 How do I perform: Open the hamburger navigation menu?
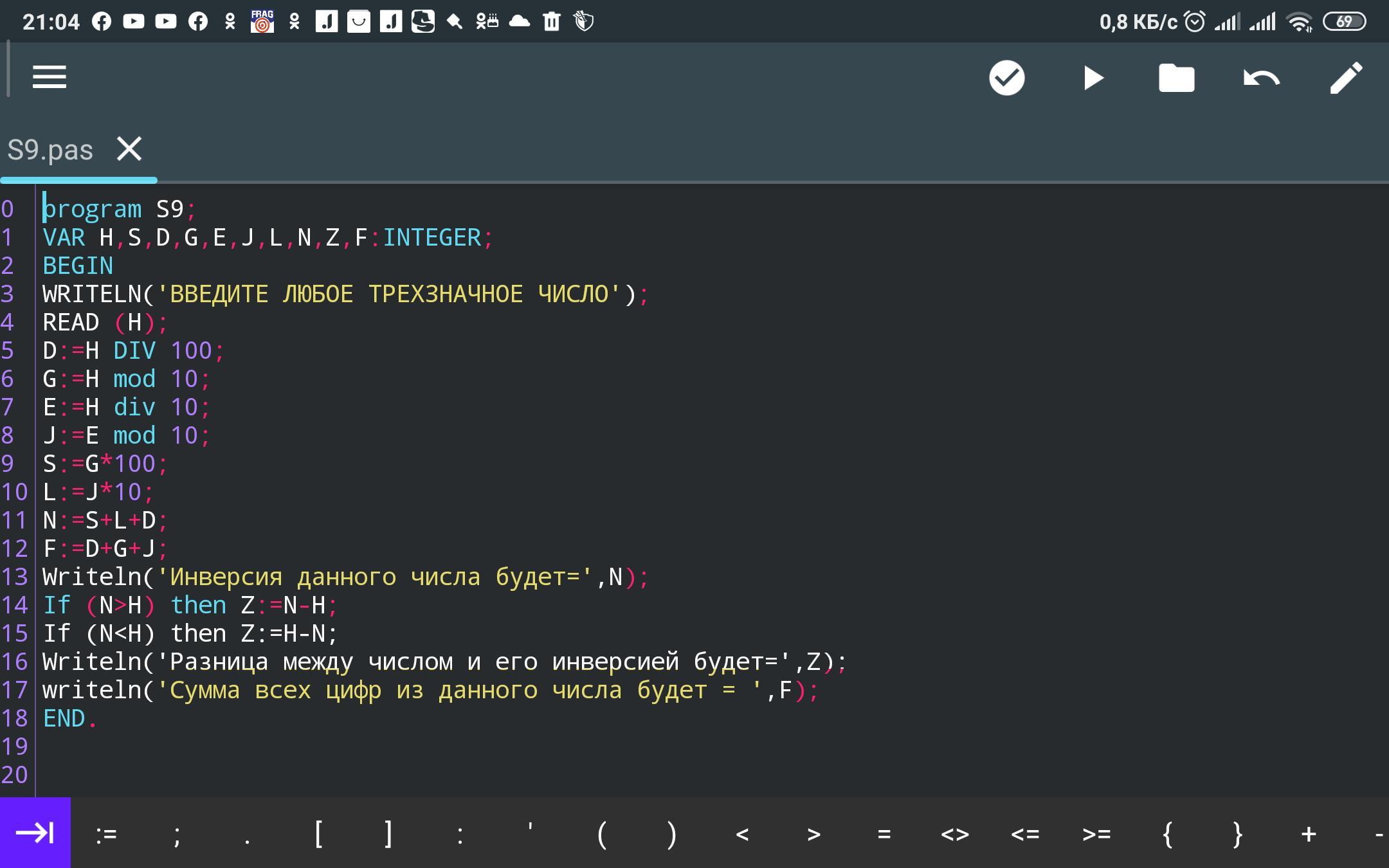(50, 77)
